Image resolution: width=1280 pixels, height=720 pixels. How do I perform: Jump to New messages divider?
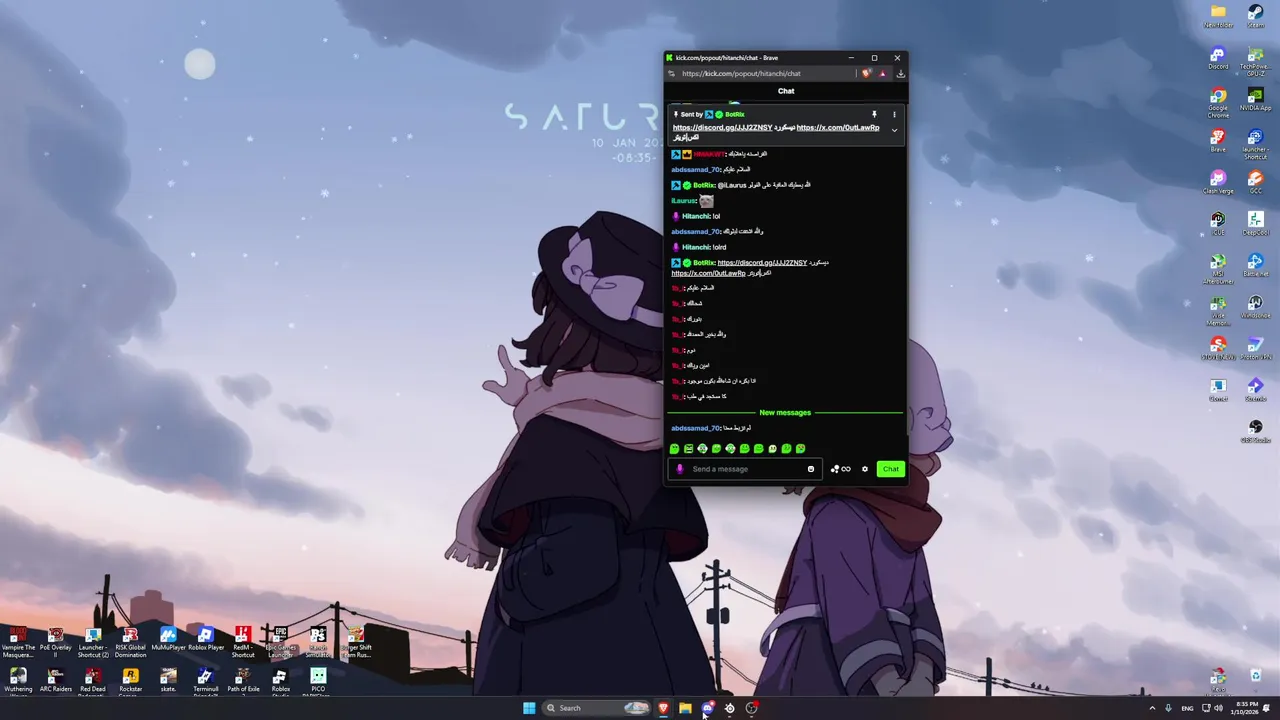785,412
